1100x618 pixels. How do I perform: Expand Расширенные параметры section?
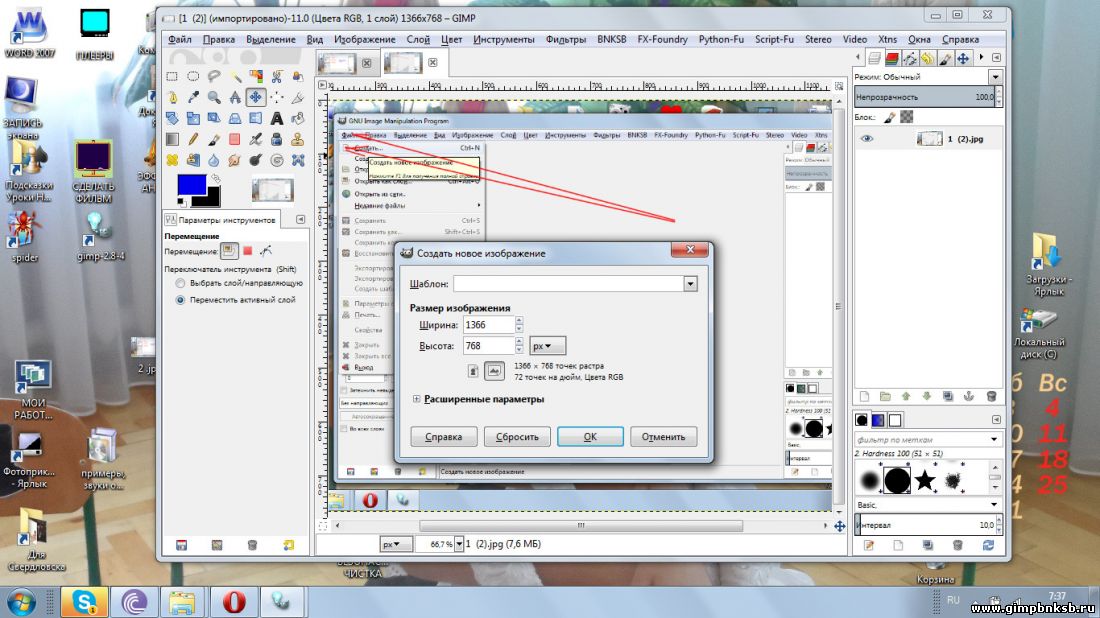tap(417, 399)
